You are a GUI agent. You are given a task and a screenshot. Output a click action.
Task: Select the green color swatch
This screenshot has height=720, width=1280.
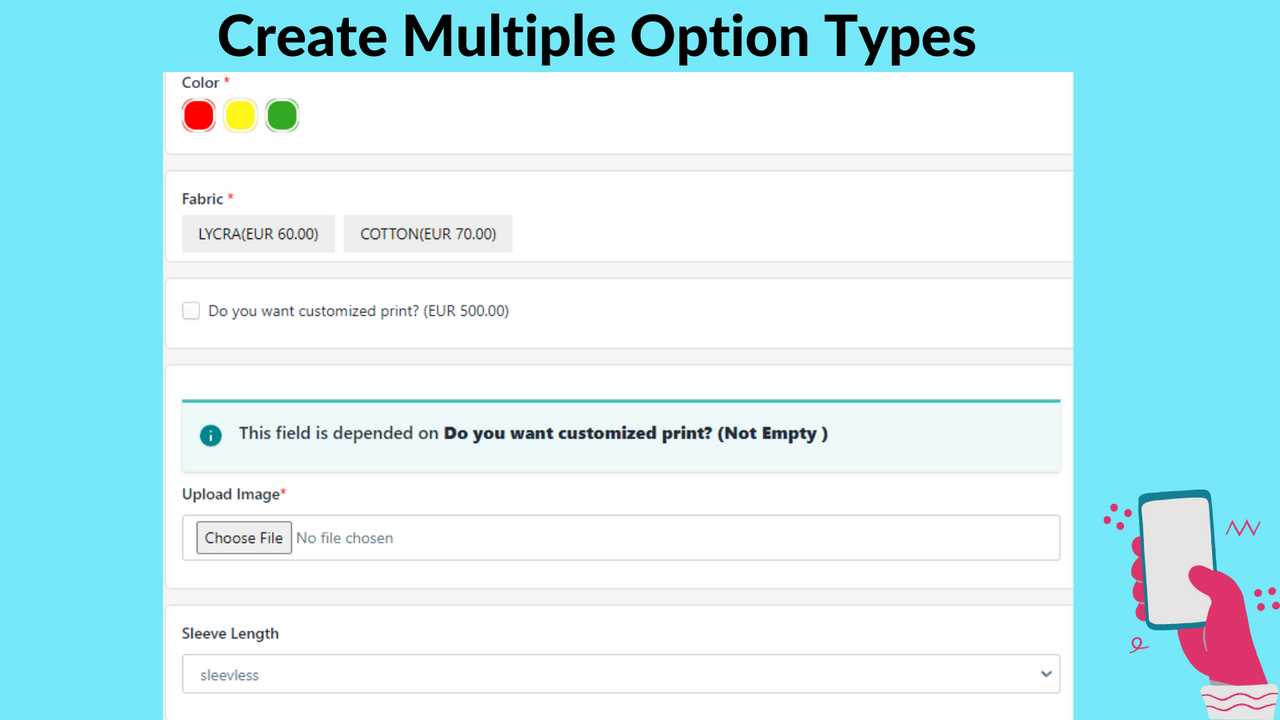[x=282, y=116]
